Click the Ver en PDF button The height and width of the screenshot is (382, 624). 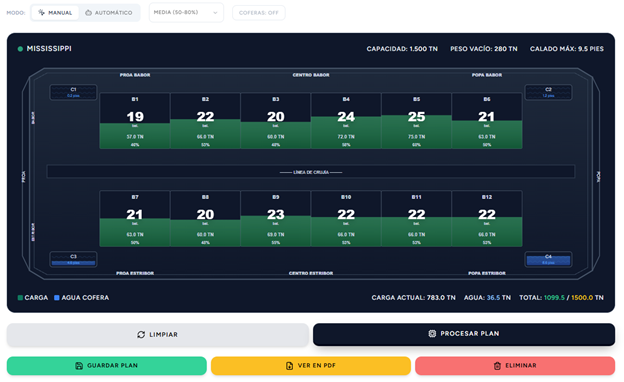(311, 366)
